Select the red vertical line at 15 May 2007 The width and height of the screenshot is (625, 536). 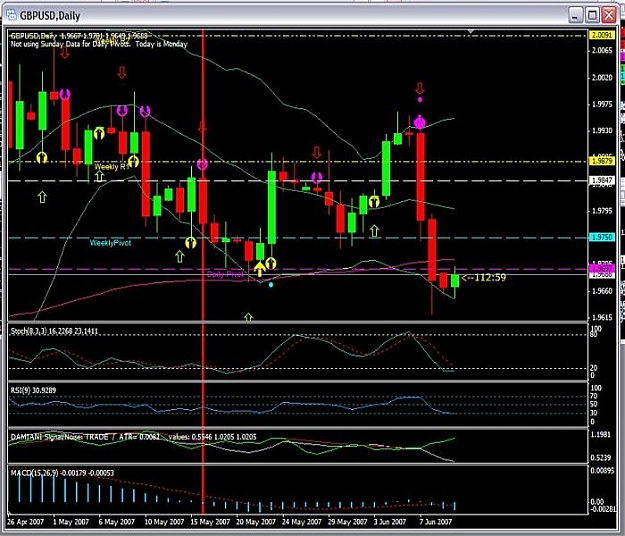203,271
